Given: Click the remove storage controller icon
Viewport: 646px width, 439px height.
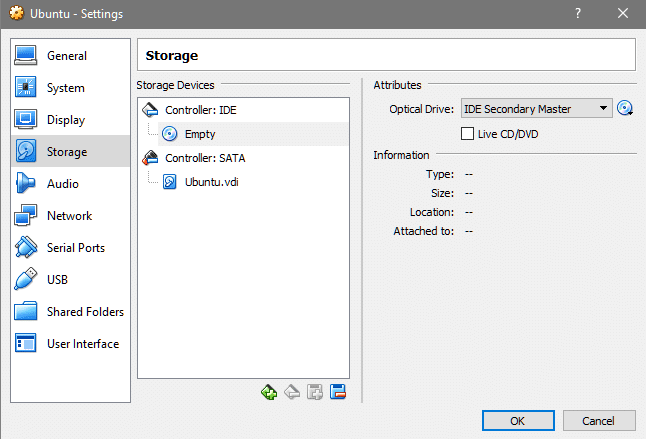Looking at the screenshot, I should pos(291,393).
